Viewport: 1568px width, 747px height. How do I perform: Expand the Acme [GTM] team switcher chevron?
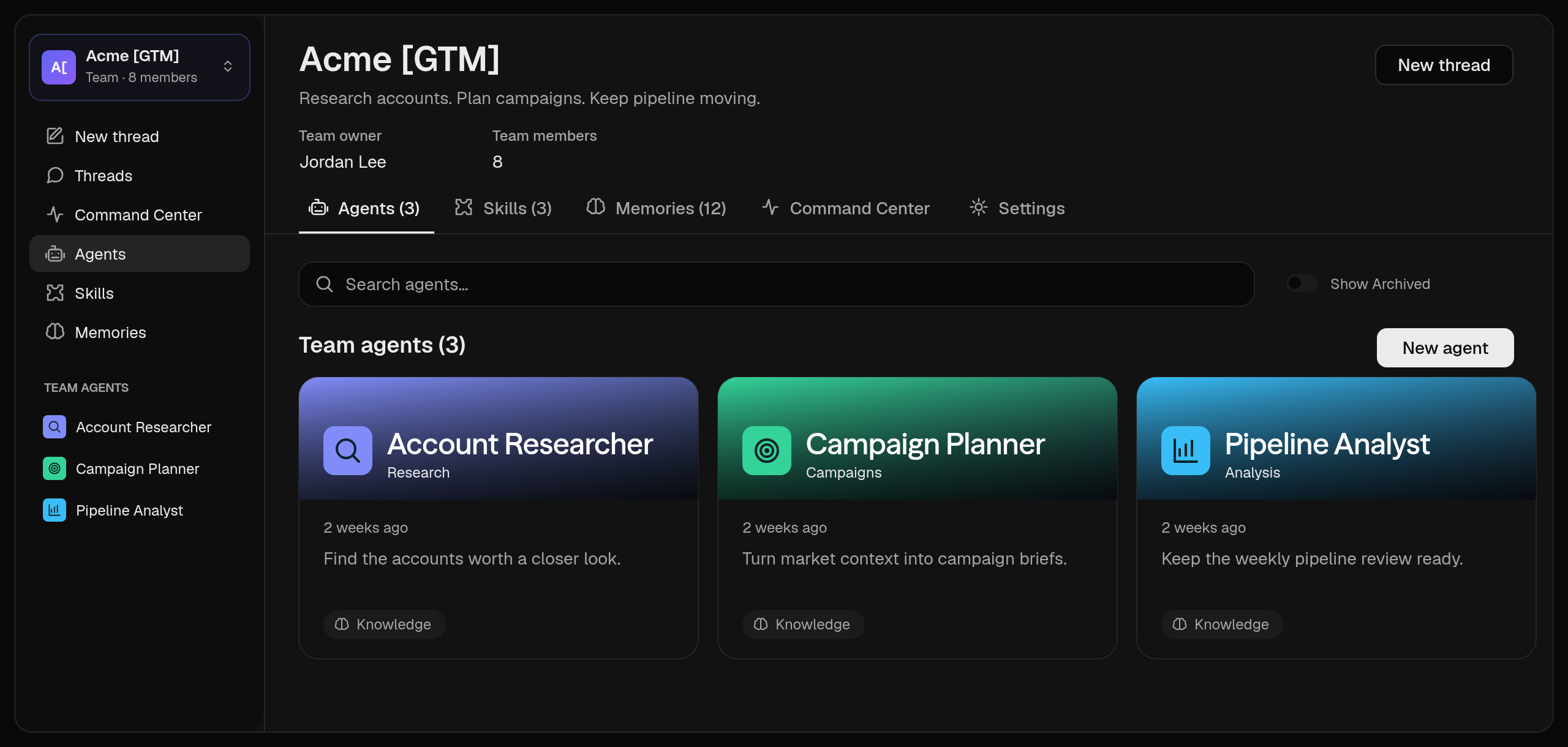(228, 67)
